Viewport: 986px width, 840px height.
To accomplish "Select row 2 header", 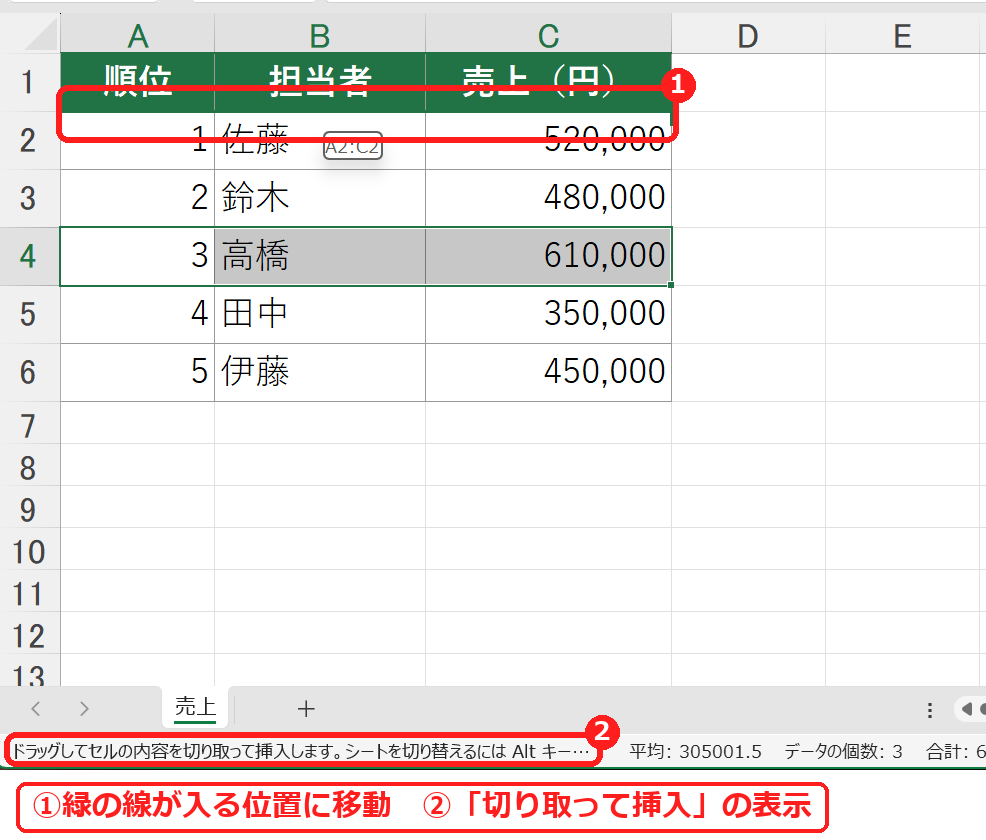I will [x=29, y=140].
